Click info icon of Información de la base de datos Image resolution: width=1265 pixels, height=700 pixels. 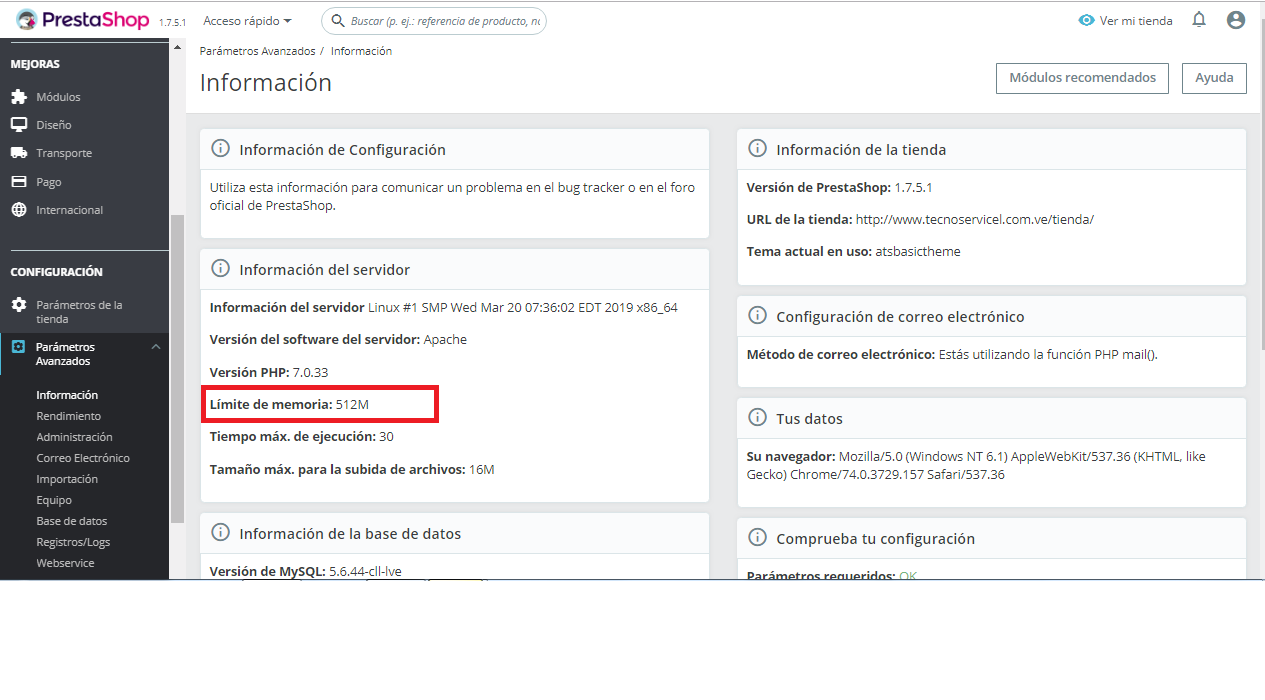pyautogui.click(x=220, y=533)
